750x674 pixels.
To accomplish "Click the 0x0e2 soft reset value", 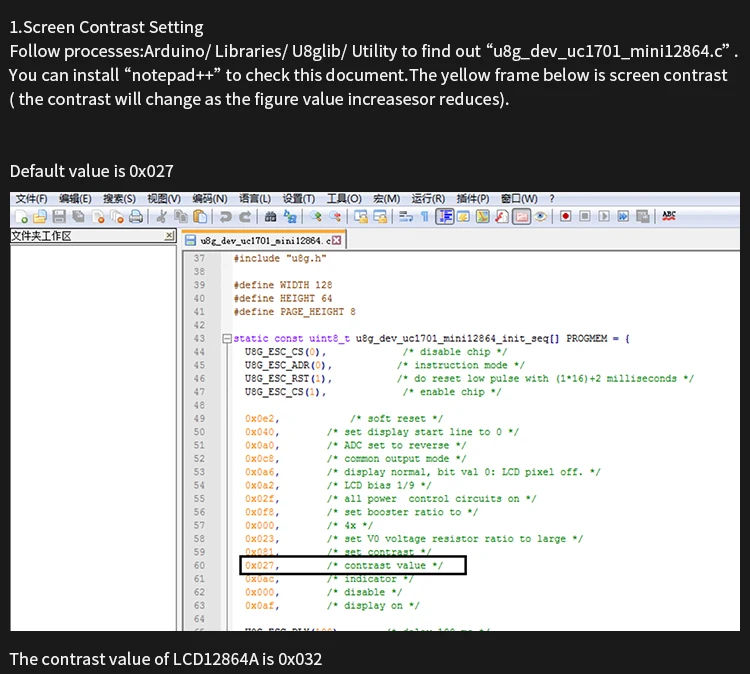I will point(260,419).
